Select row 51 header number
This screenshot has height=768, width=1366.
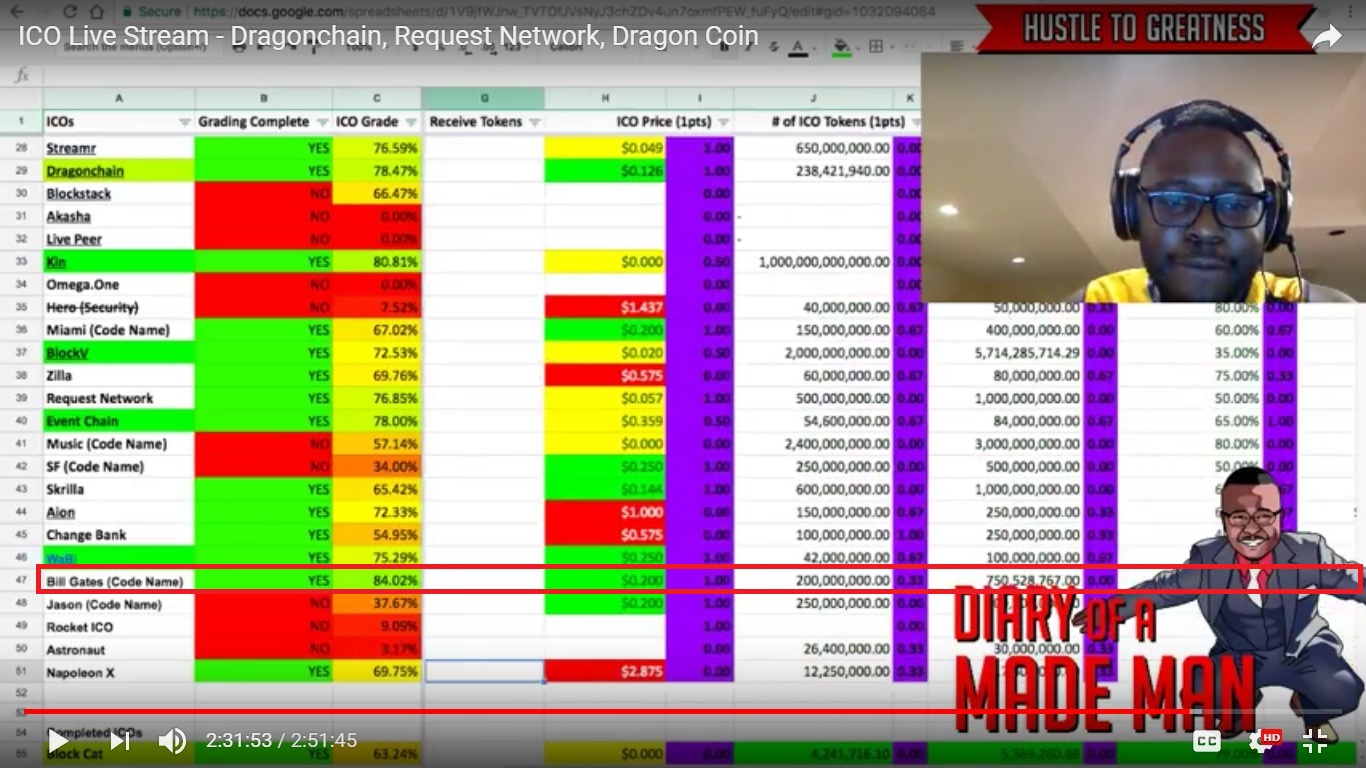click(x=21, y=672)
